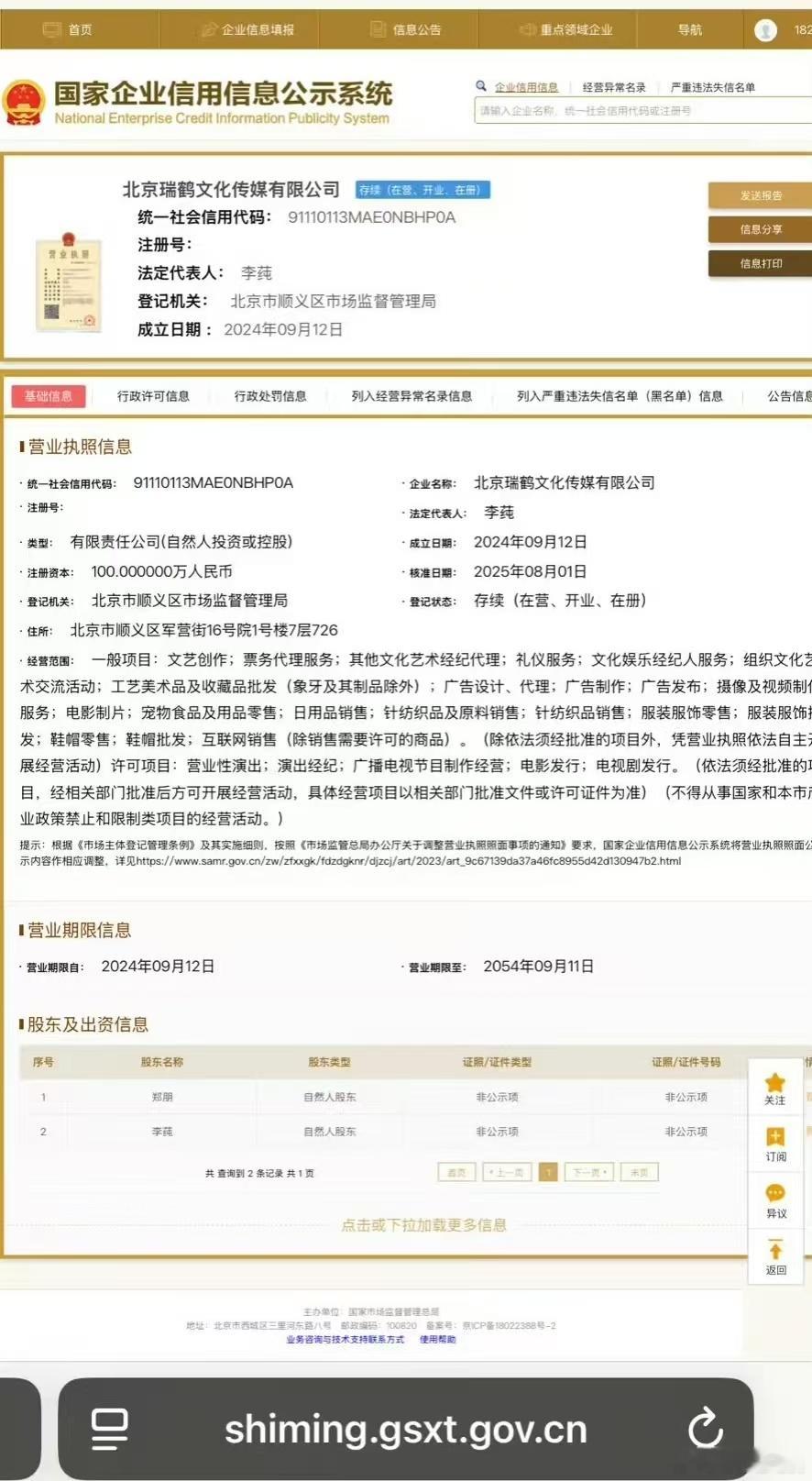Click the 信息分享 button

[760, 229]
